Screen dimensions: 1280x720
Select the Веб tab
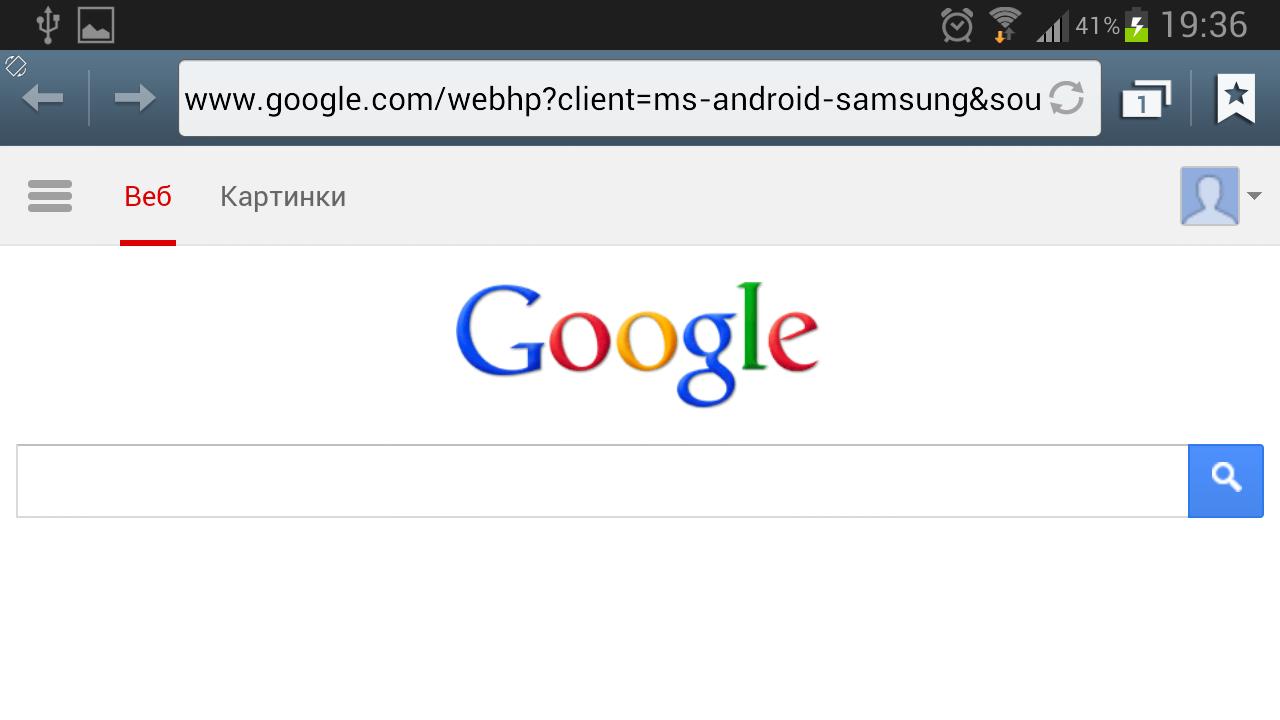click(x=148, y=196)
